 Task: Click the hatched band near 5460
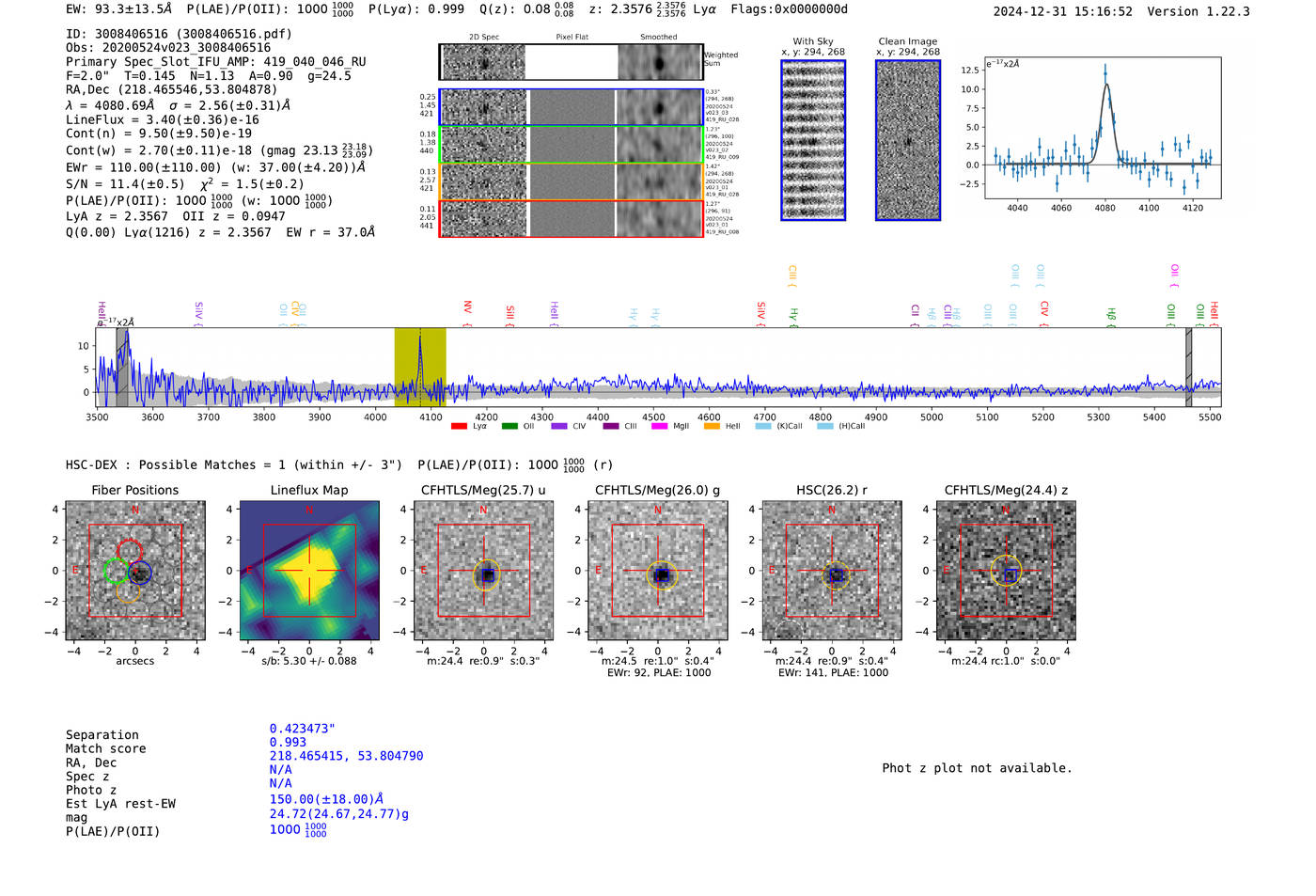(1188, 367)
